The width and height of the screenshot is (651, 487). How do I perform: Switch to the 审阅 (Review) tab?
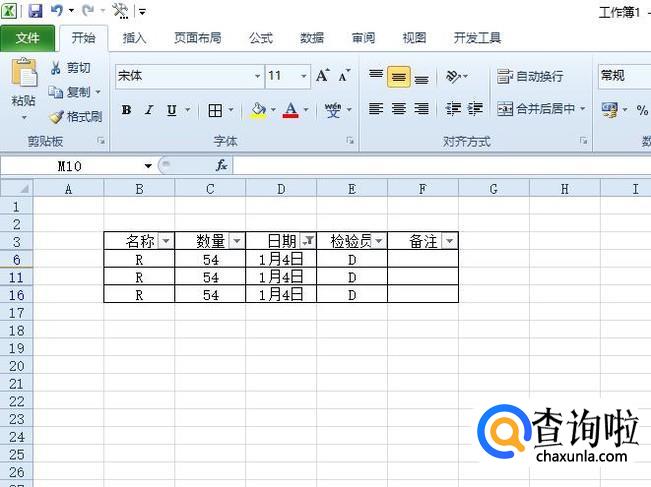click(363, 38)
